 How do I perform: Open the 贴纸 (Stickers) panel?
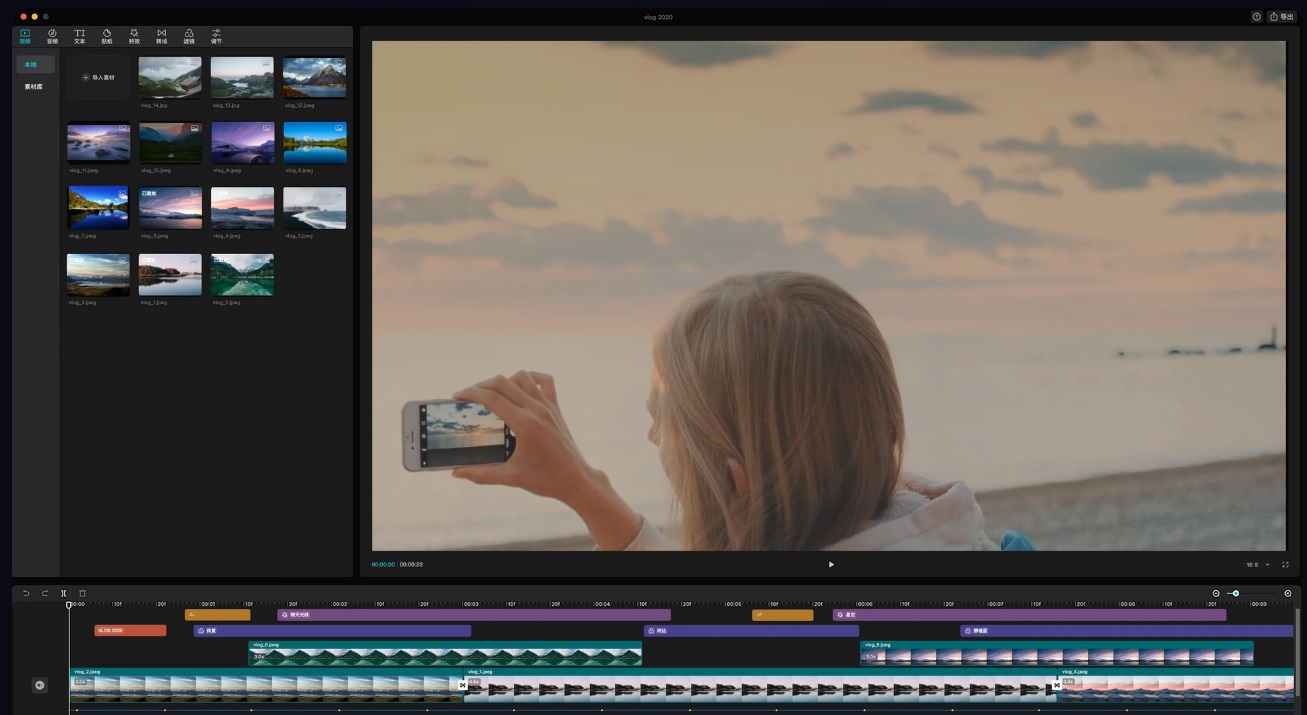106,35
